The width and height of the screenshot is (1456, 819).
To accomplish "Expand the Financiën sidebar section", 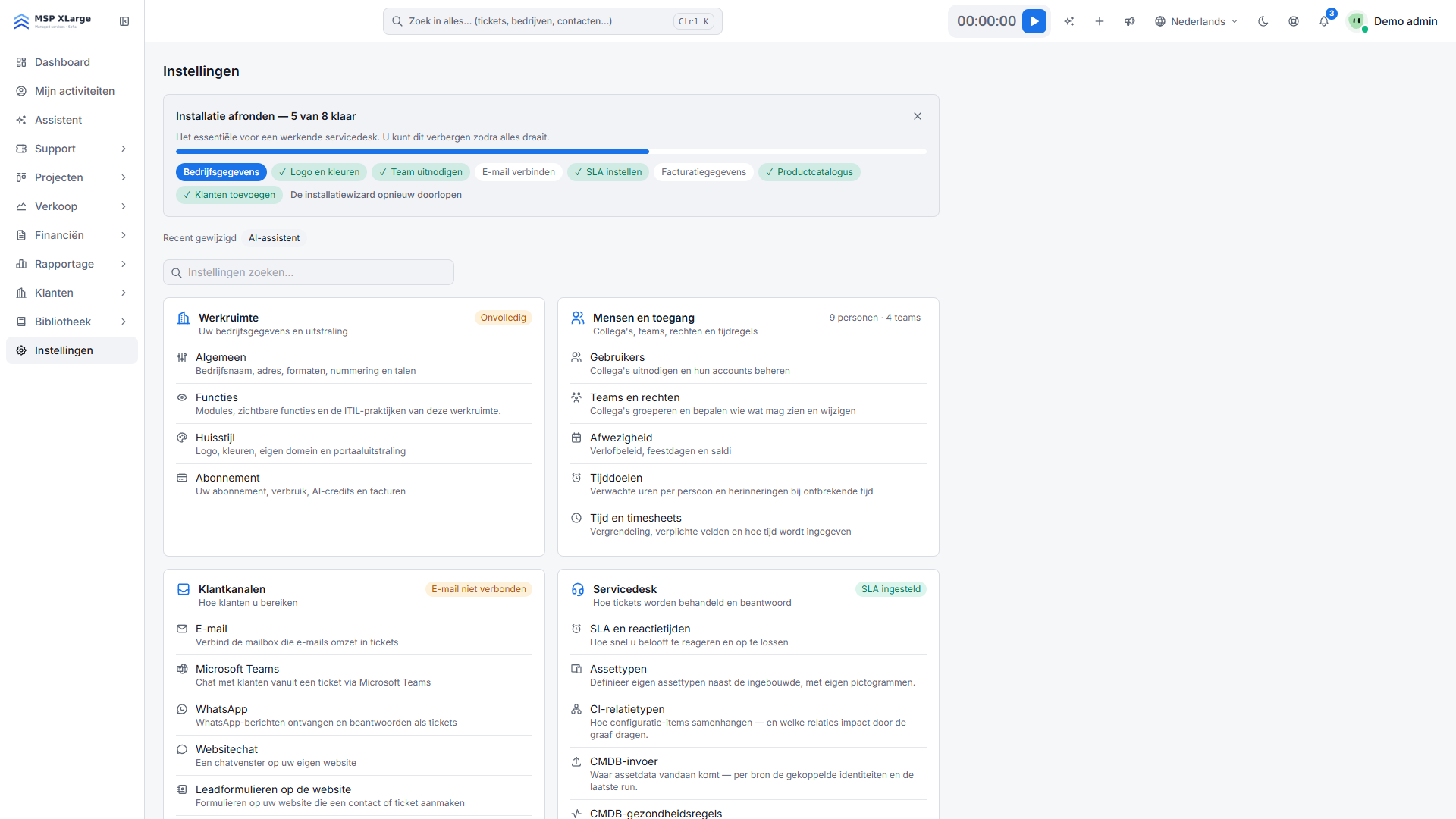I will pos(72,235).
